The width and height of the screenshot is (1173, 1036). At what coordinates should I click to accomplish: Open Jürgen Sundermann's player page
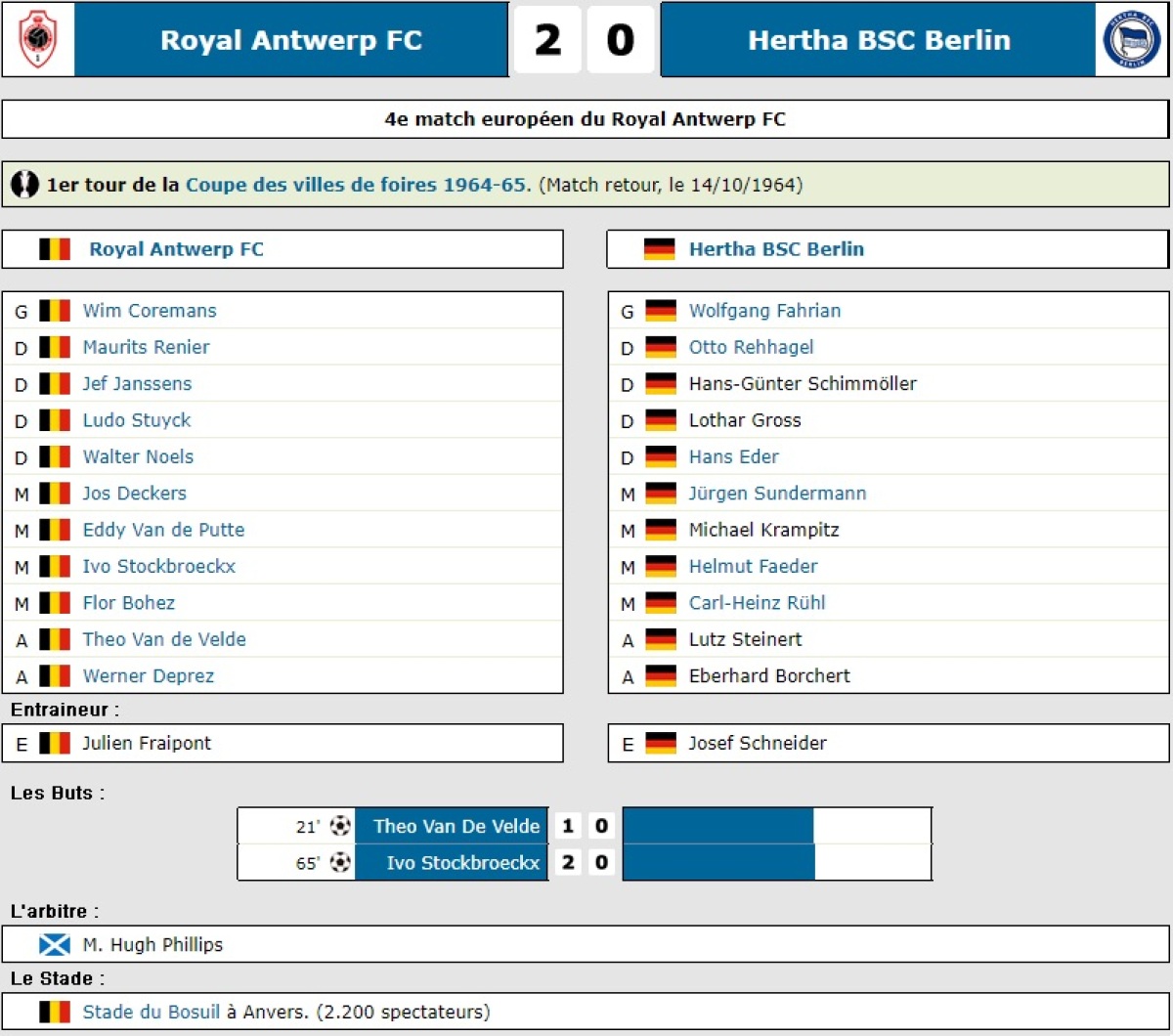point(777,494)
